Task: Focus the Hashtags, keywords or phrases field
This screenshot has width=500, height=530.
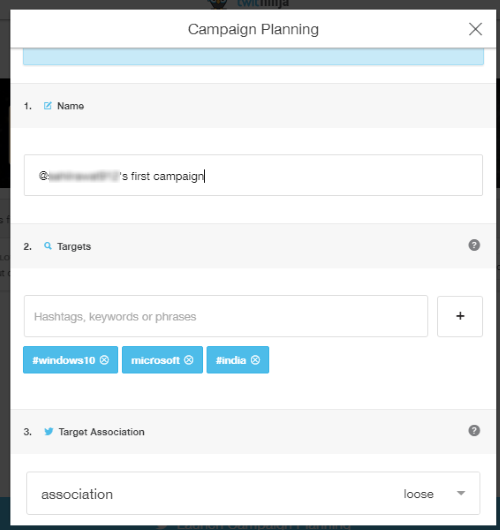Action: click(x=226, y=316)
